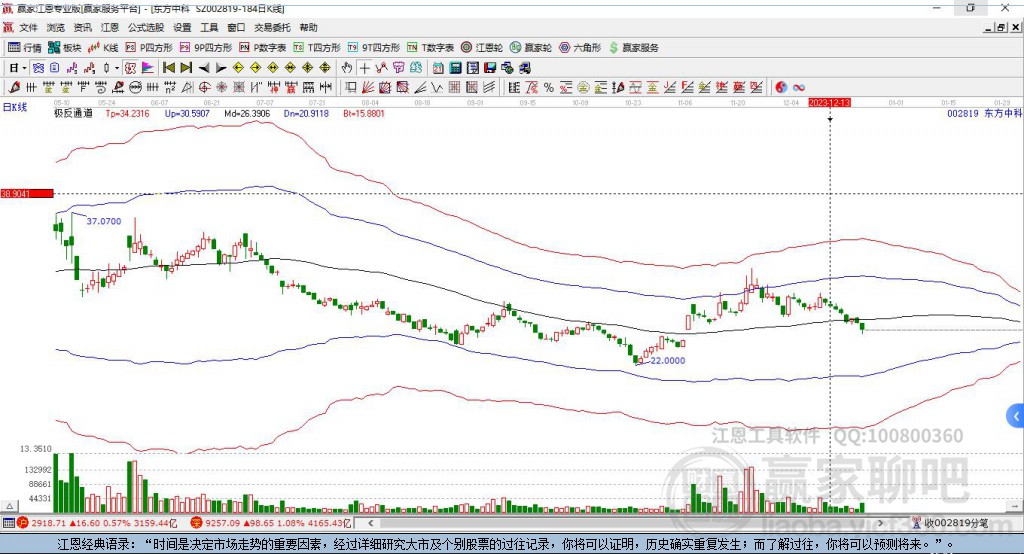Click the 日K线 chart label

(x=14, y=107)
